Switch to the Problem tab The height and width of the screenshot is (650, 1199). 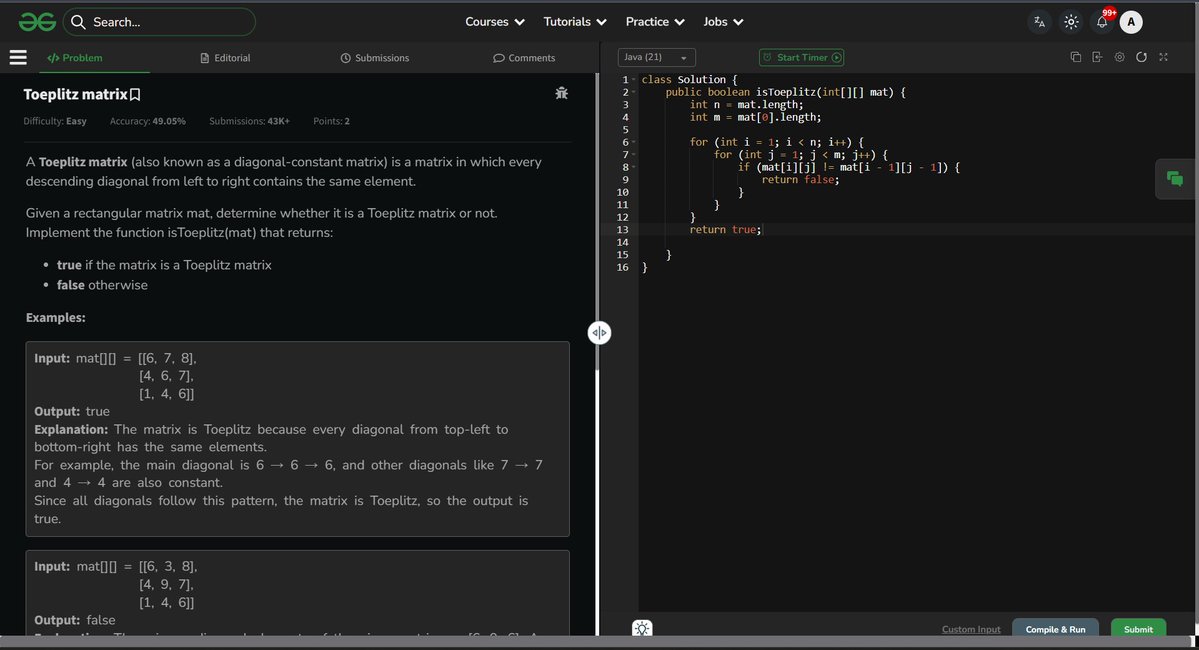click(x=75, y=58)
